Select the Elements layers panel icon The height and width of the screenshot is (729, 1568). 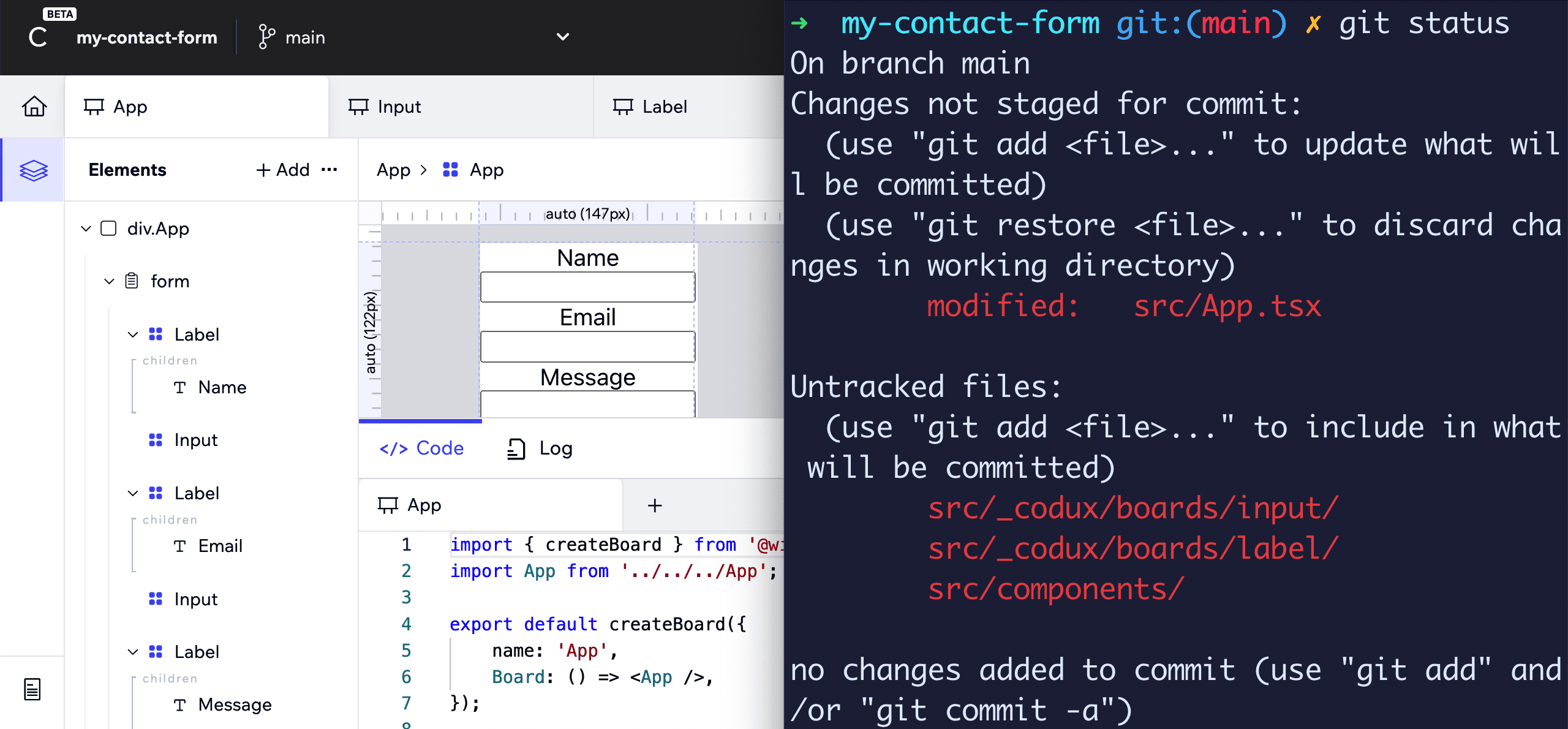pos(33,170)
